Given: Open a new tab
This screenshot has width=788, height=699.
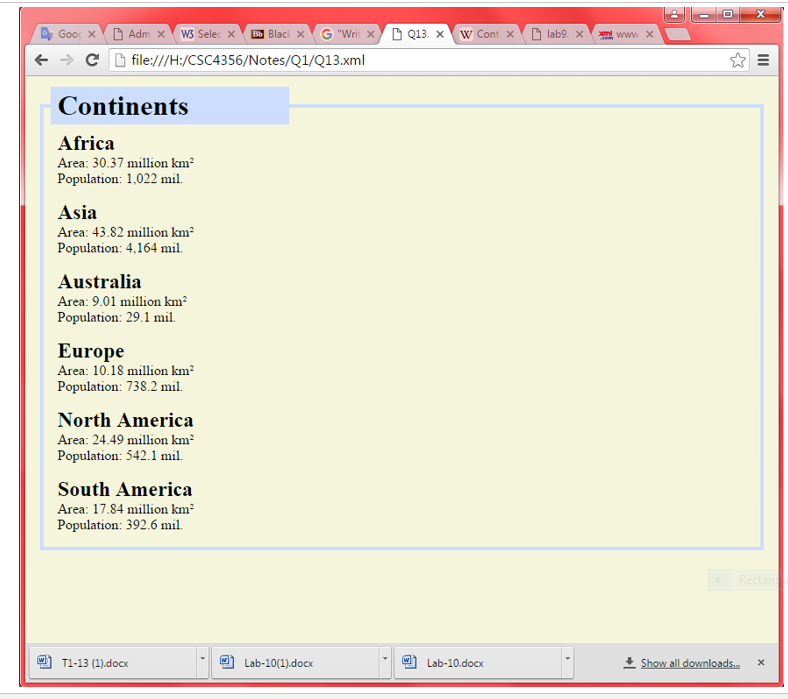Looking at the screenshot, I should (x=677, y=34).
